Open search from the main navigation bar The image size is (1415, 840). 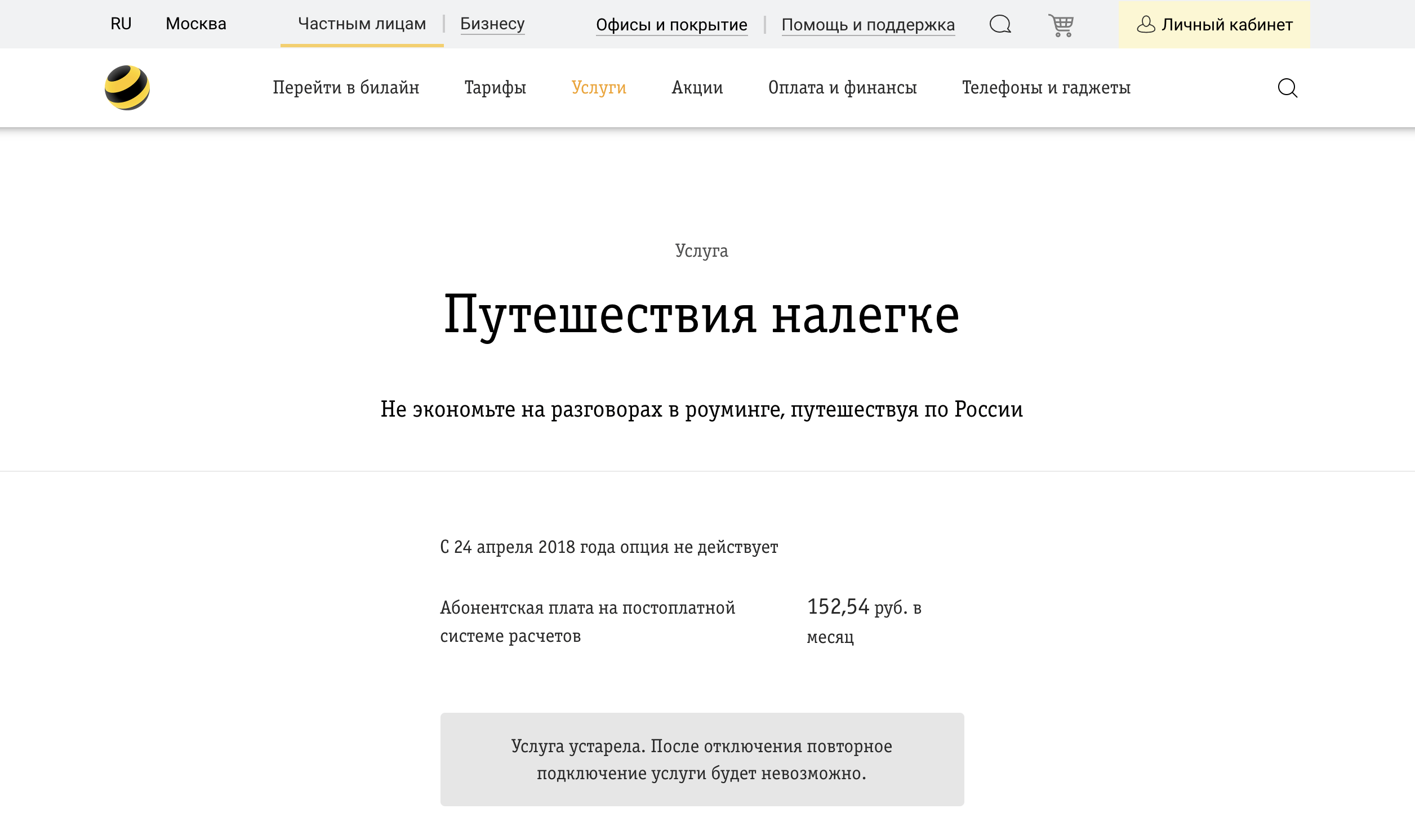(1288, 87)
